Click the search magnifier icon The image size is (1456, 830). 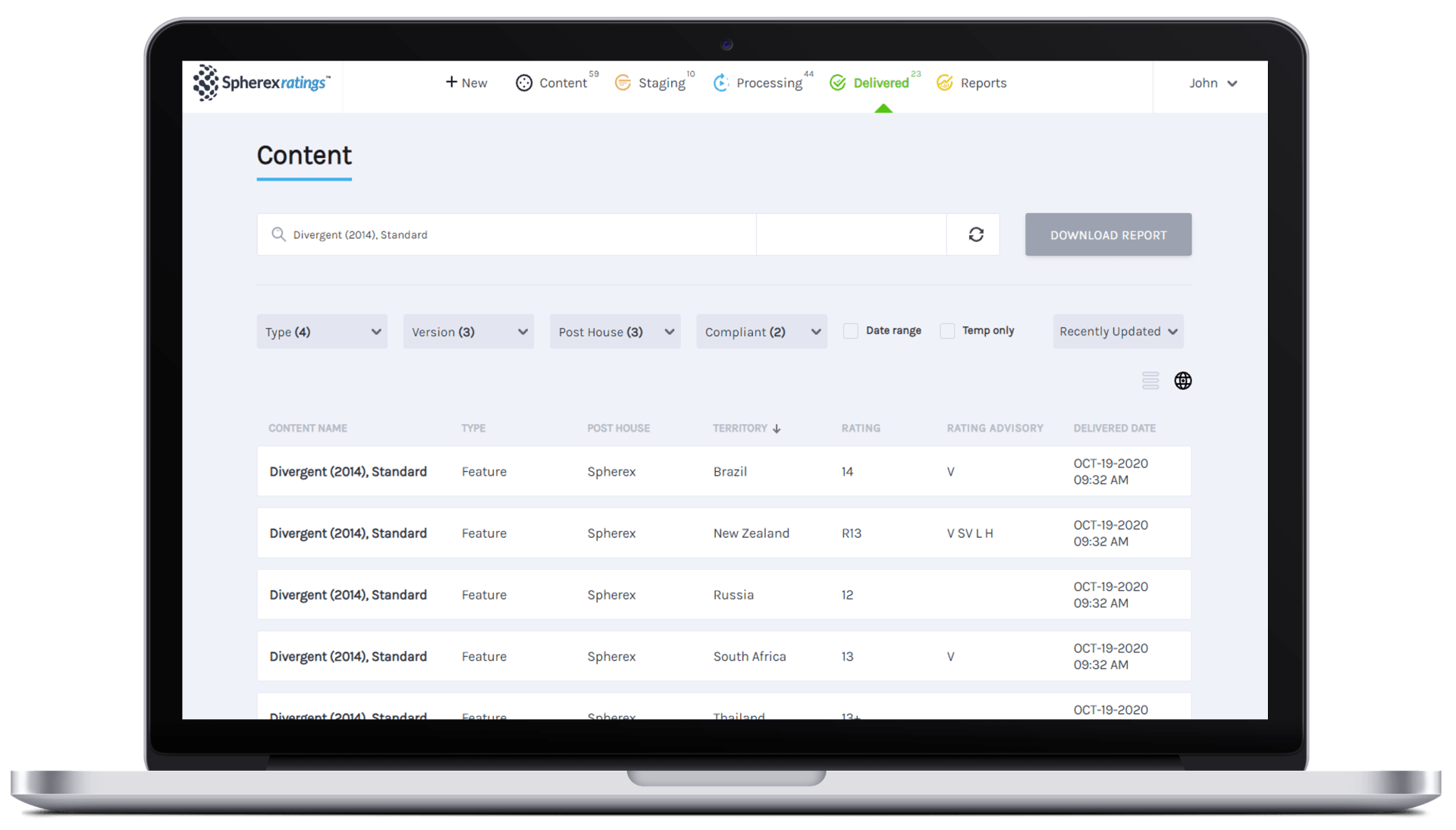[x=278, y=234]
